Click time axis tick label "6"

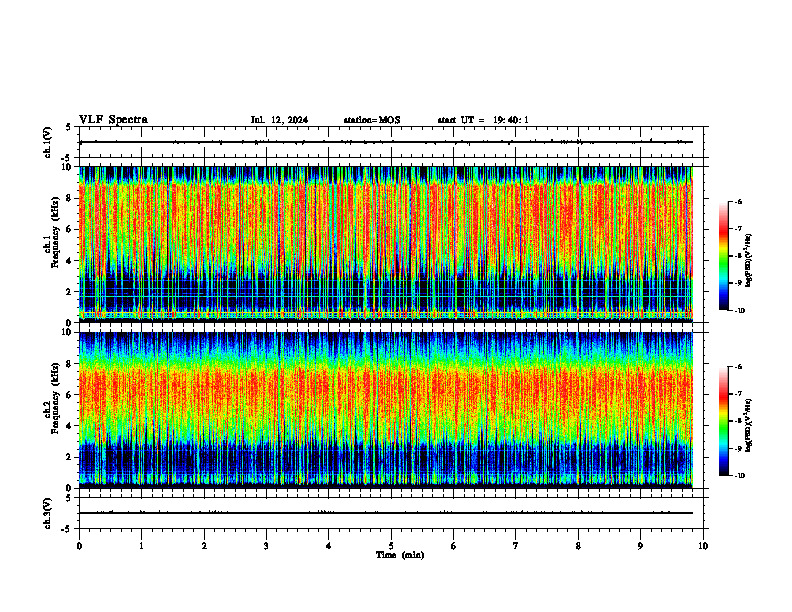[454, 546]
